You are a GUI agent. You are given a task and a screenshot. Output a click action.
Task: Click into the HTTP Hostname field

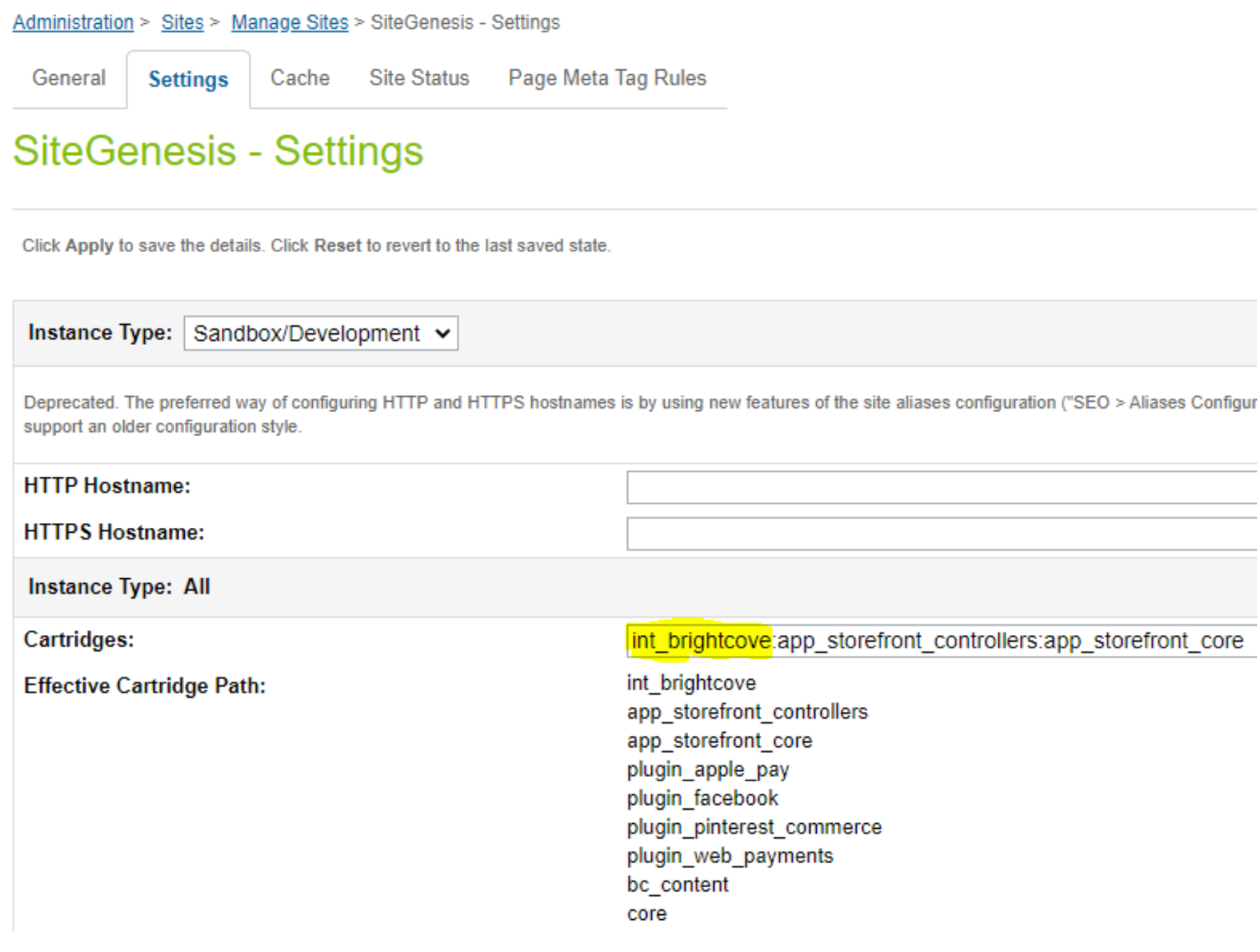(x=941, y=487)
